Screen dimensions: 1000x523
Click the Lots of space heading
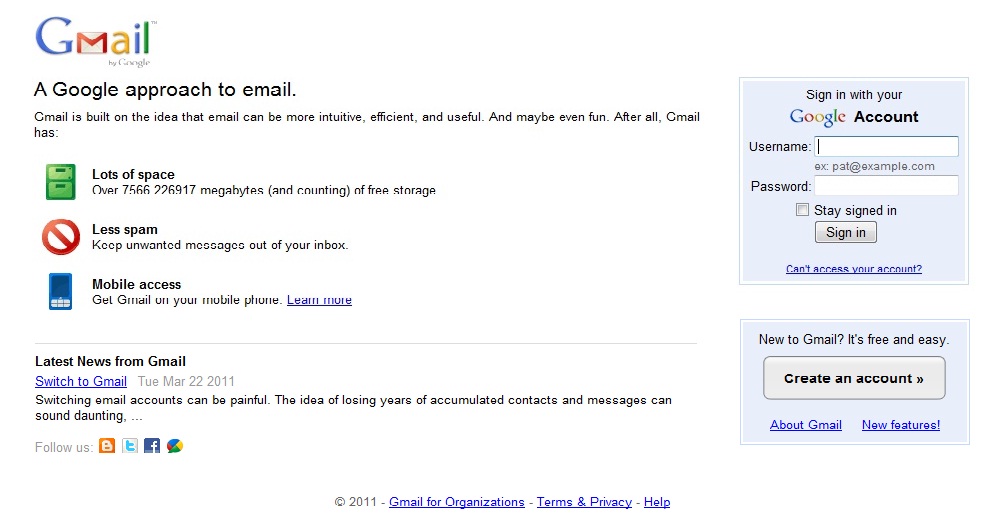133,174
